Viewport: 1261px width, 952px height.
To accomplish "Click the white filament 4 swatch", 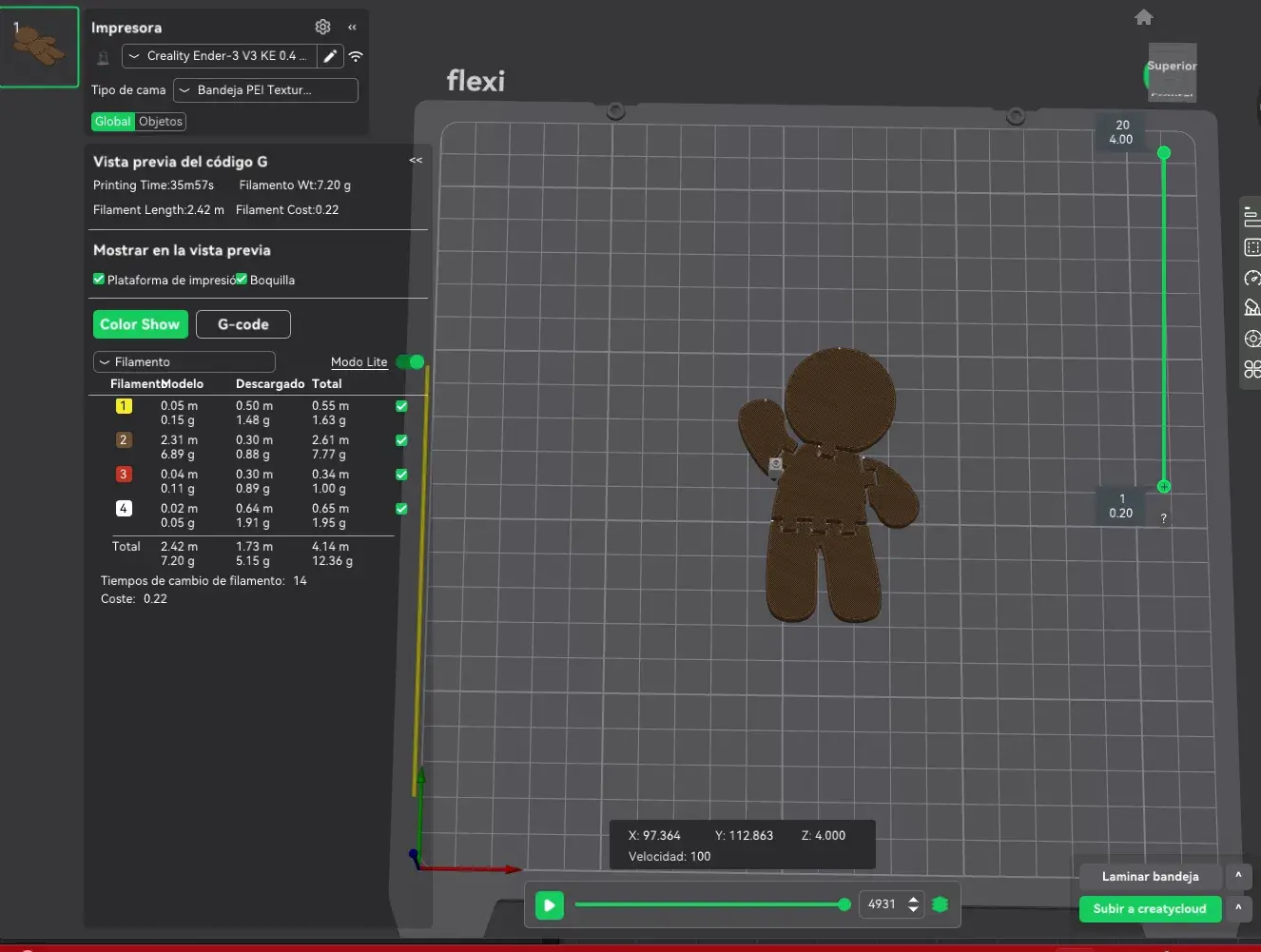I will pyautogui.click(x=124, y=509).
